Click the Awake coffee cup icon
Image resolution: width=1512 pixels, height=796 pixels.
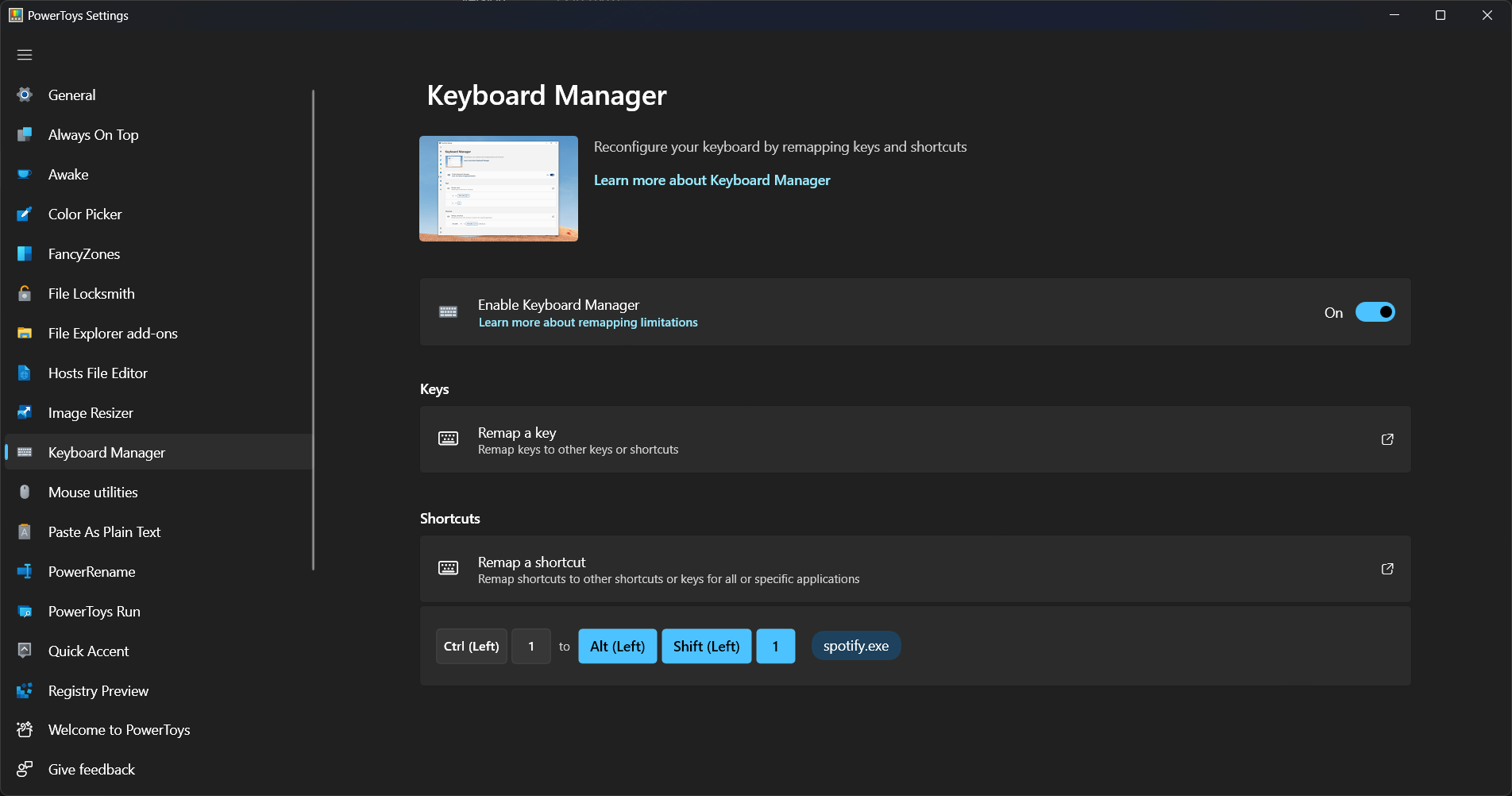tap(25, 174)
